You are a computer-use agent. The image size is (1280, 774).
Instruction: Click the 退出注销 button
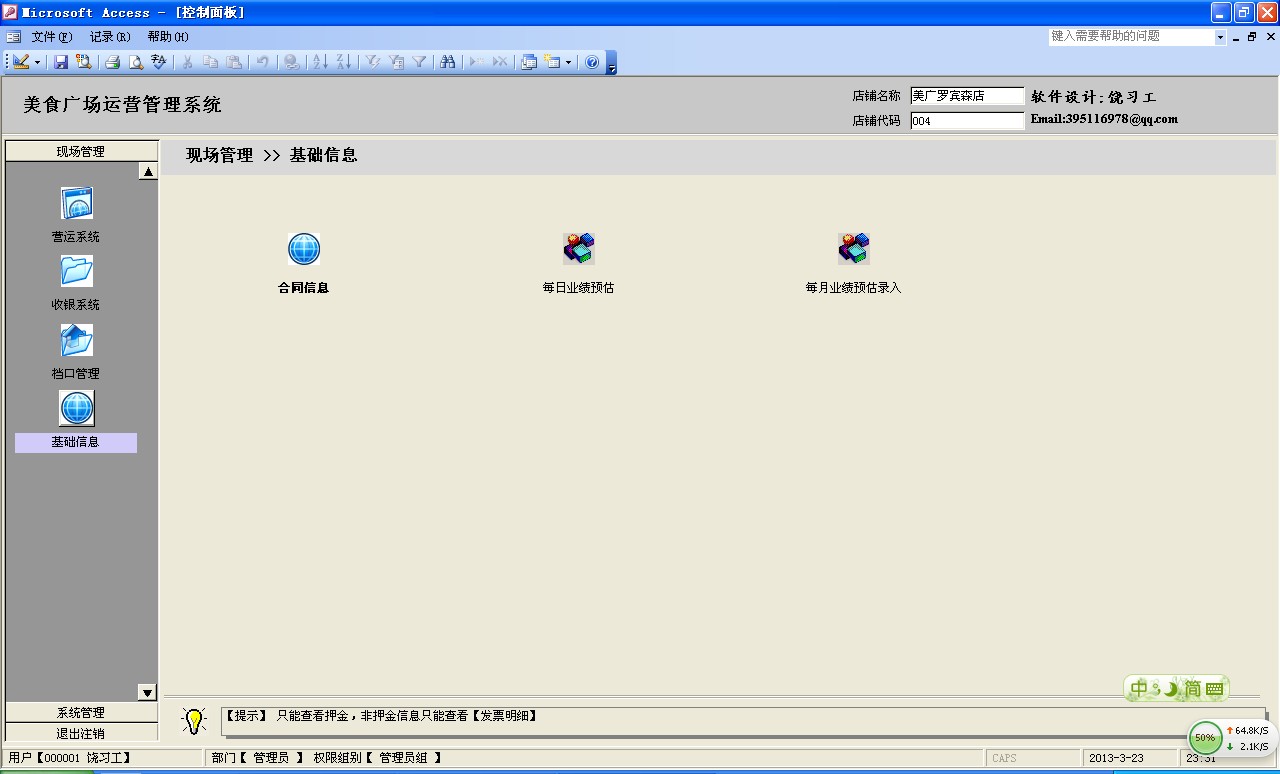tap(81, 733)
